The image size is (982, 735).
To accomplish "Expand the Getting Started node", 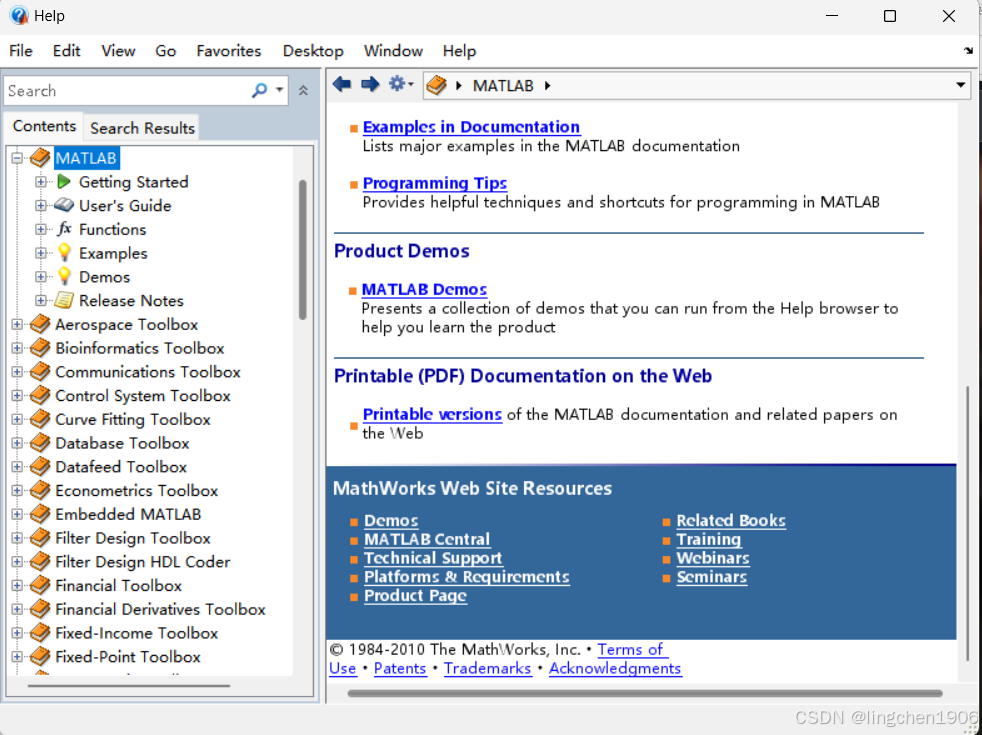I will point(41,182).
